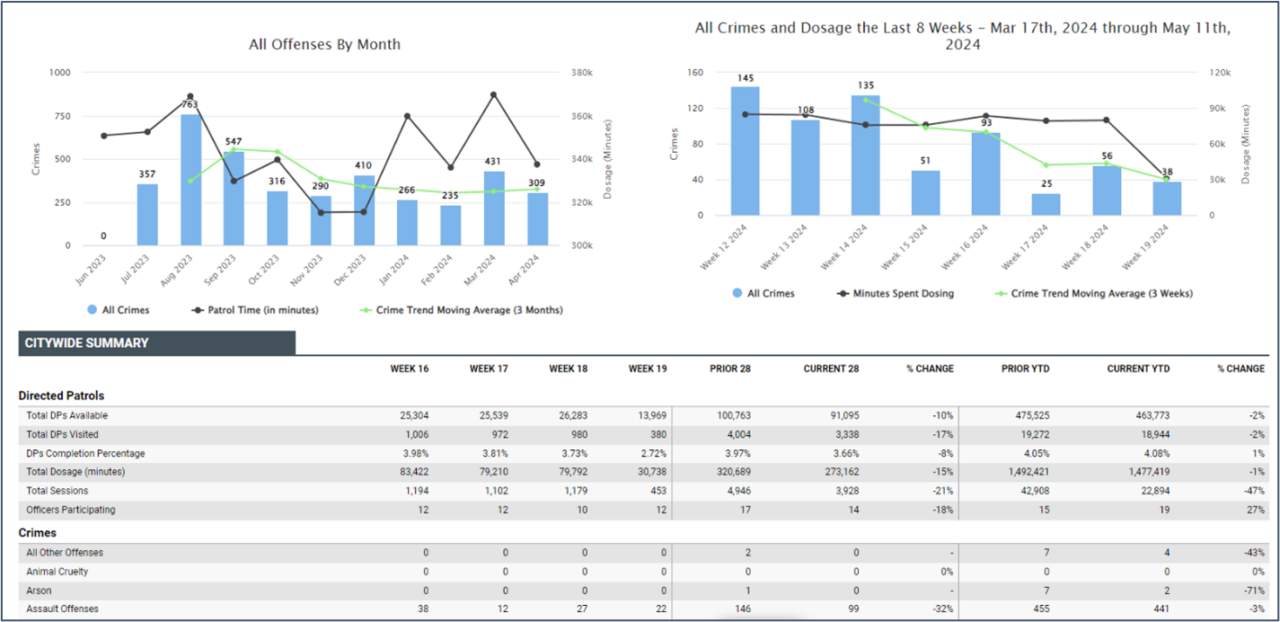Click the All Offenses By Month chart title
The height and width of the screenshot is (622, 1280).
tap(325, 44)
